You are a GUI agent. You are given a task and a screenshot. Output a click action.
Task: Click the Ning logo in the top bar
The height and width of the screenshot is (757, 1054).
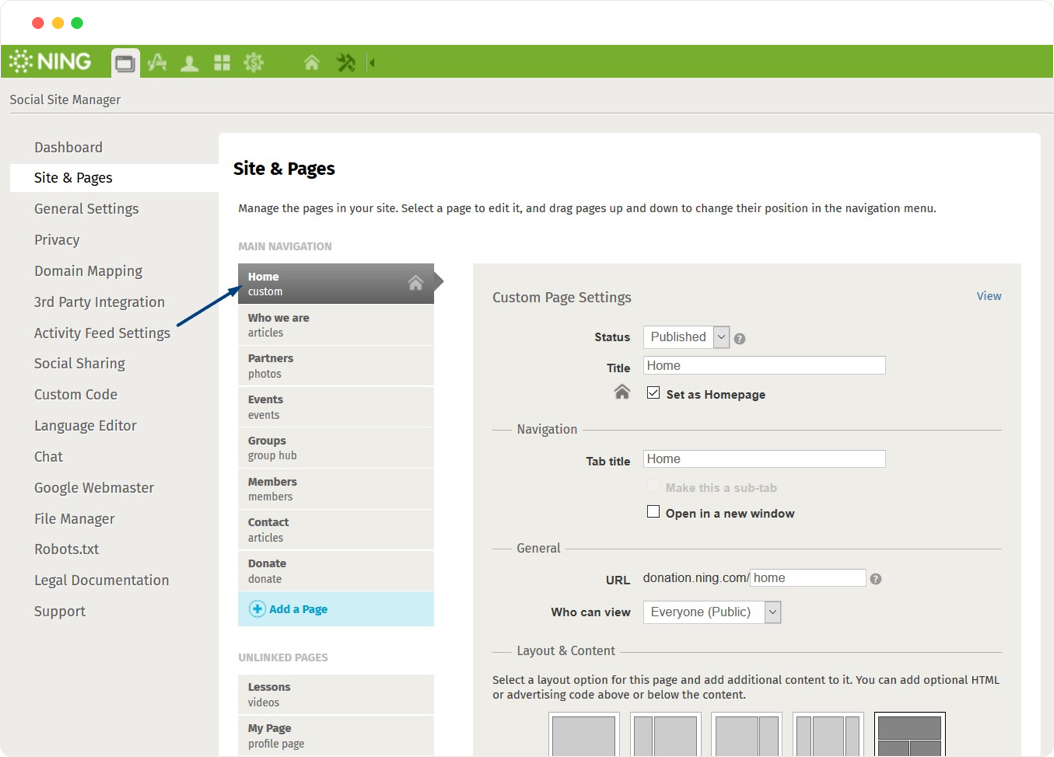(51, 62)
